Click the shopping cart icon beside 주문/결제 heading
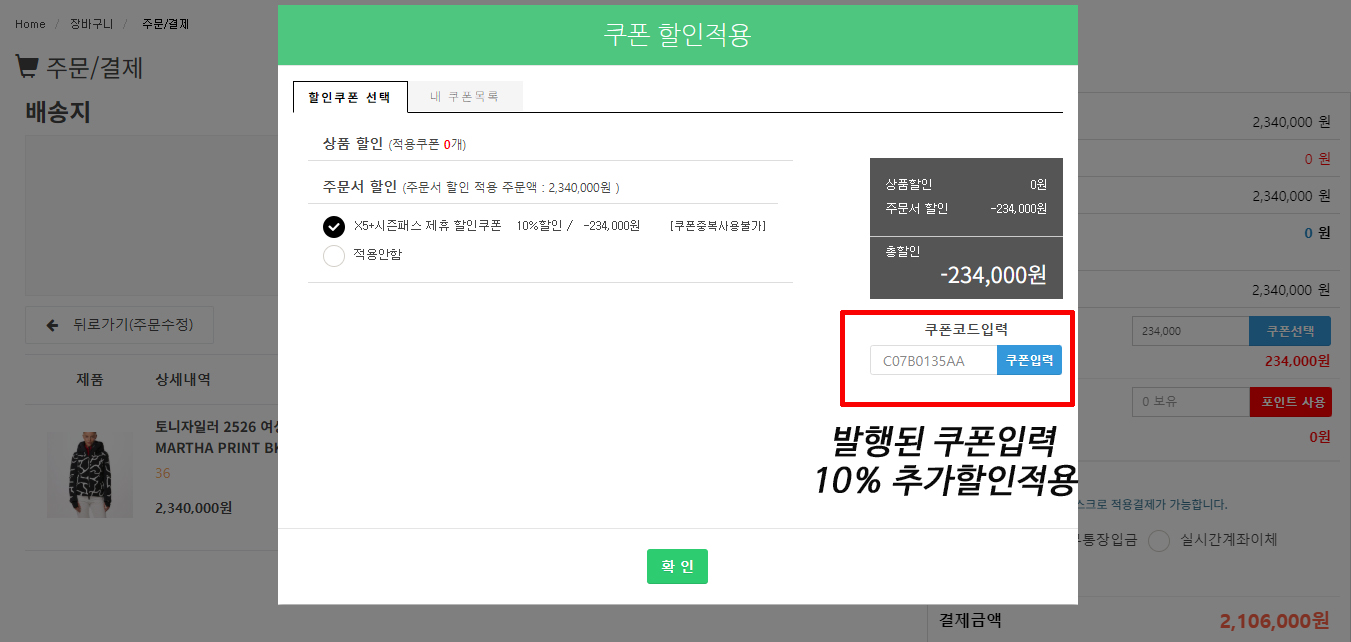Image resolution: width=1351 pixels, height=642 pixels. point(26,67)
